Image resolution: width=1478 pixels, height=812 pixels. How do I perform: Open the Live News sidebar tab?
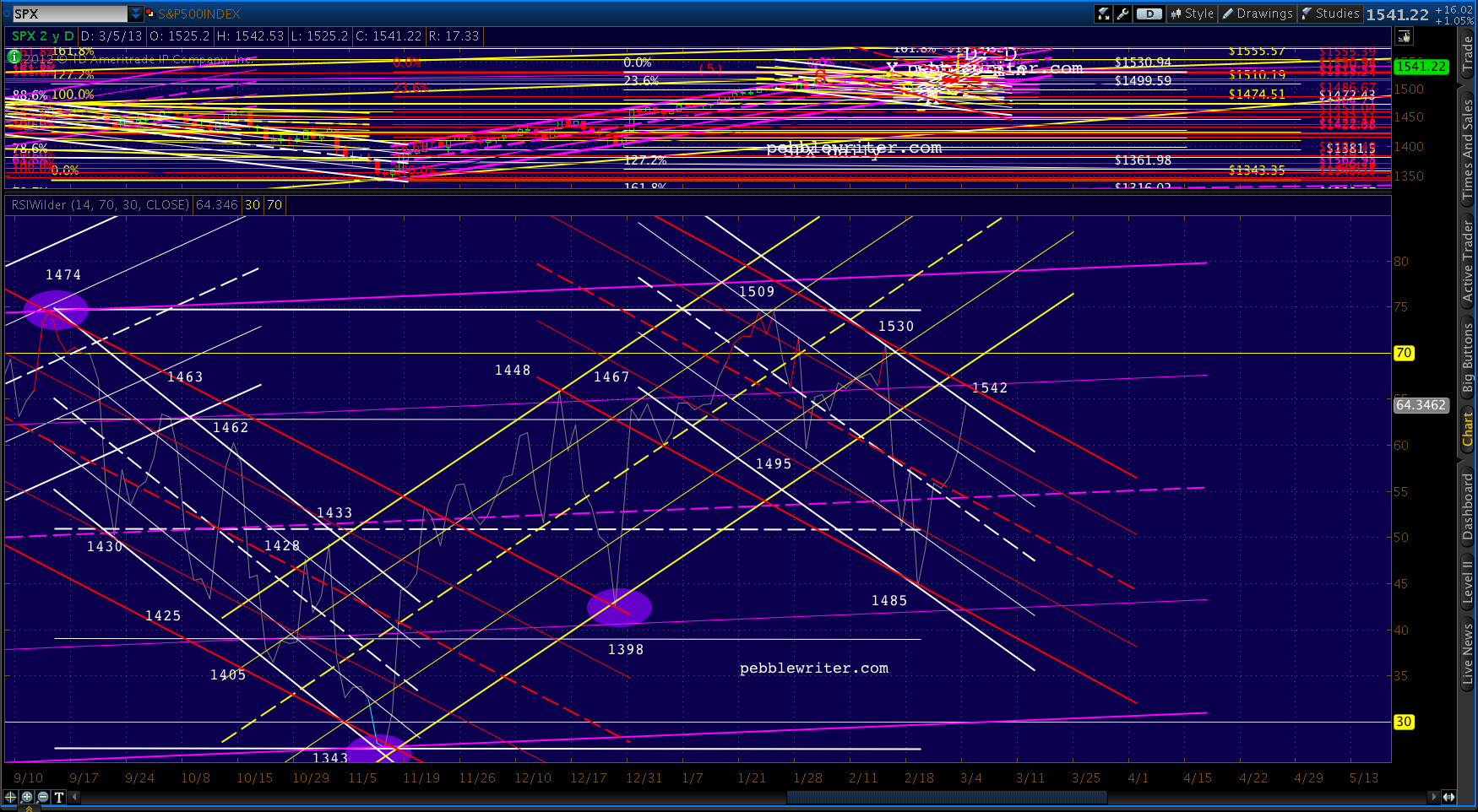[1468, 654]
